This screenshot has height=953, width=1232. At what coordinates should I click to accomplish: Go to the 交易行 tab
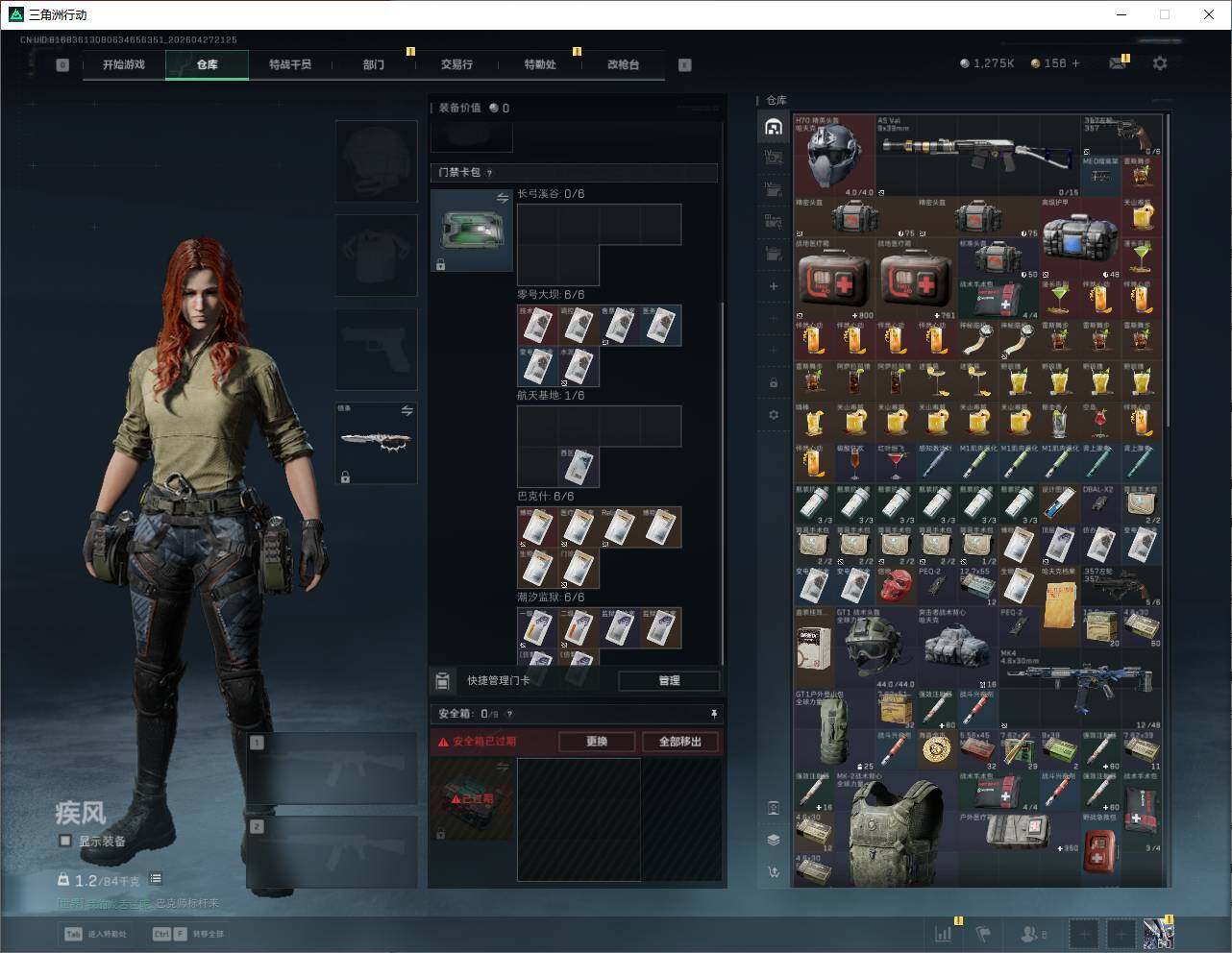456,64
